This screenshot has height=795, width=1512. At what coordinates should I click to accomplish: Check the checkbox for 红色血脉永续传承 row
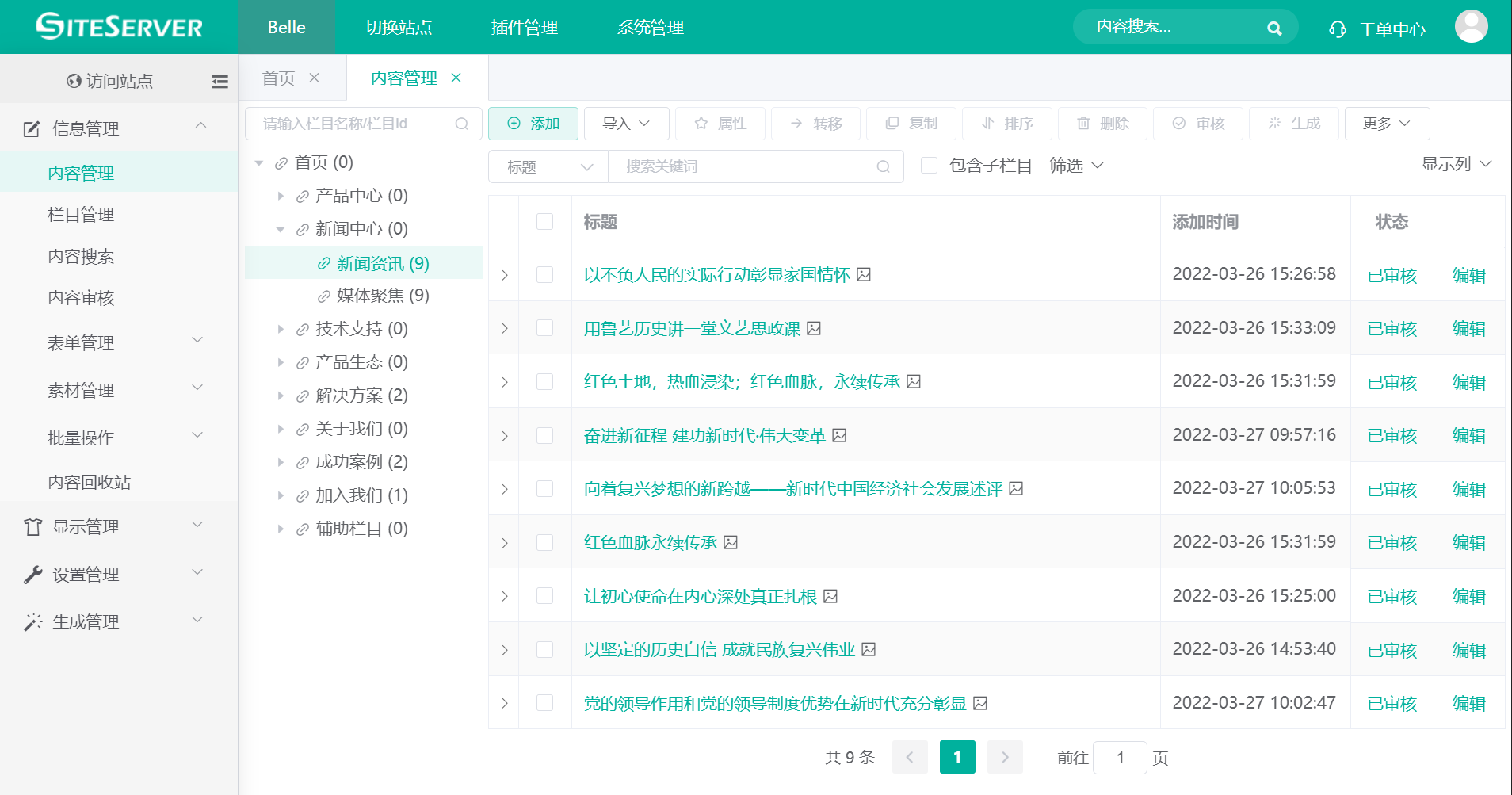(544, 542)
